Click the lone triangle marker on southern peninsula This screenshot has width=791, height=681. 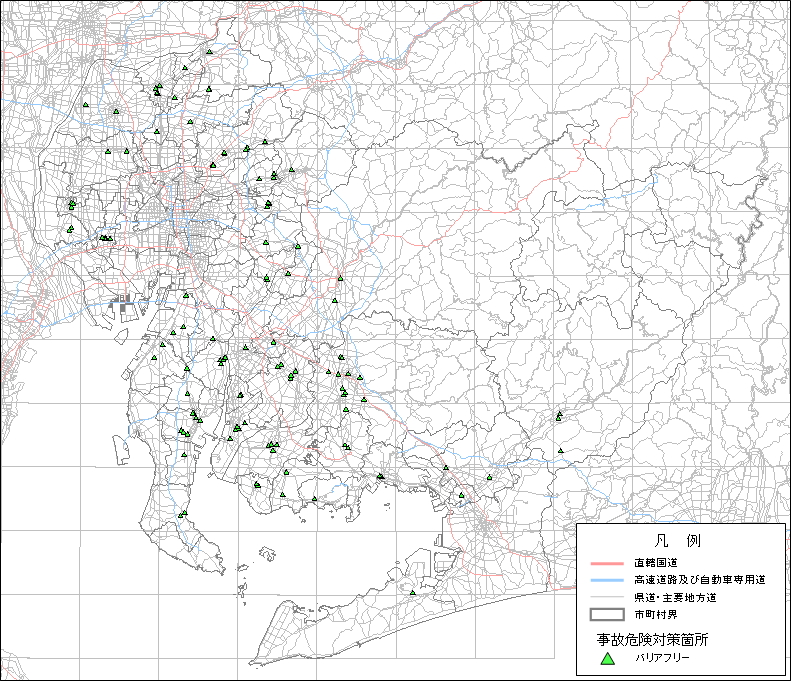coord(413,593)
